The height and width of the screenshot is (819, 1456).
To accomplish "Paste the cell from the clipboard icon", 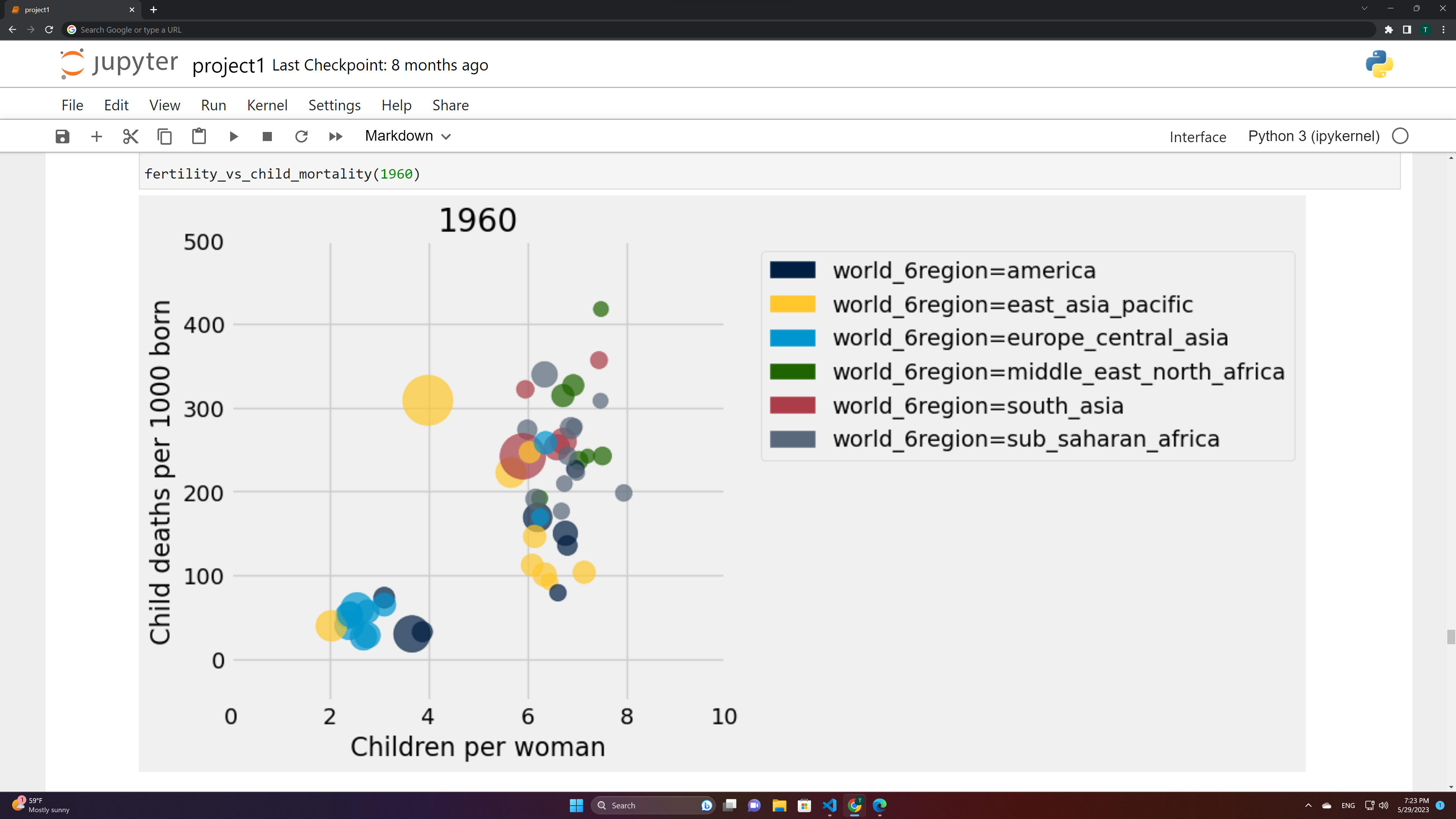I will pyautogui.click(x=199, y=136).
